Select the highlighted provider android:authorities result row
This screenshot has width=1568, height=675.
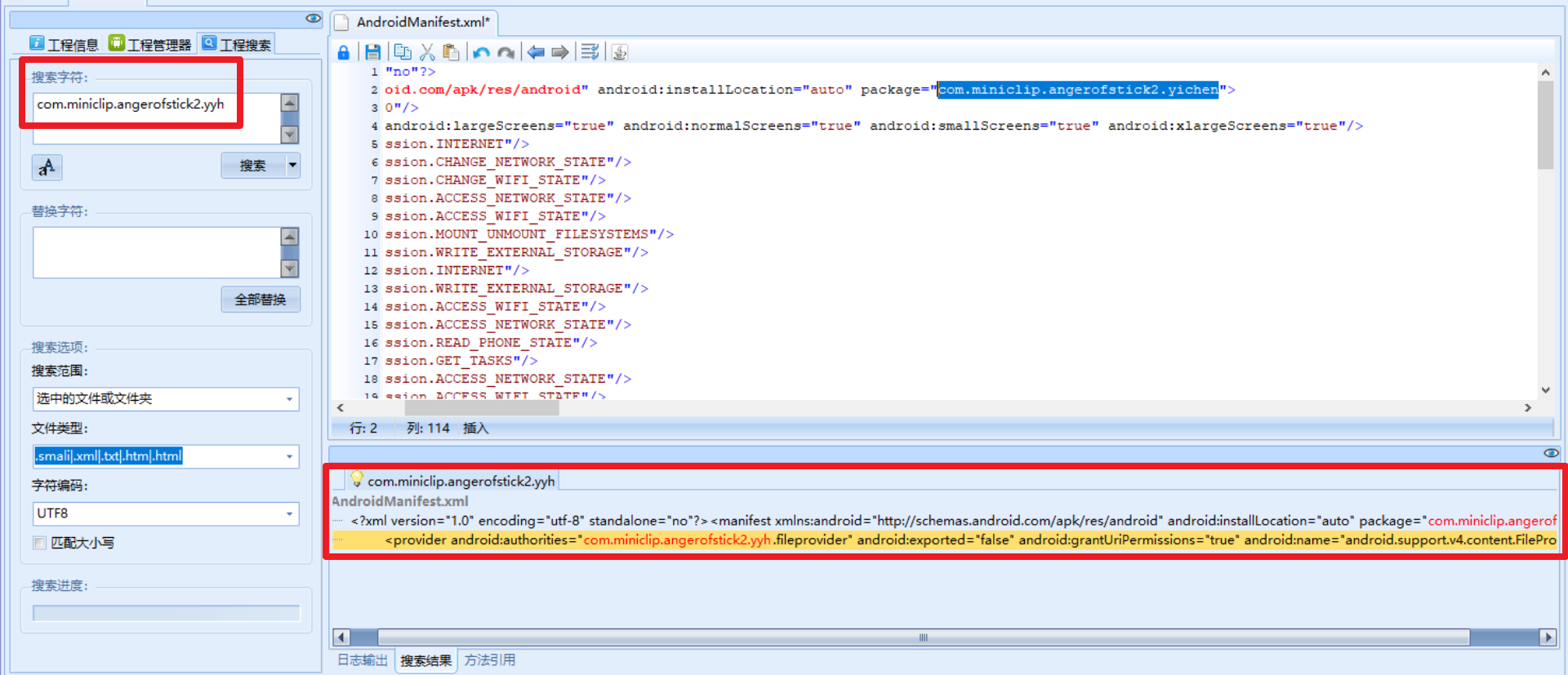tap(944, 540)
